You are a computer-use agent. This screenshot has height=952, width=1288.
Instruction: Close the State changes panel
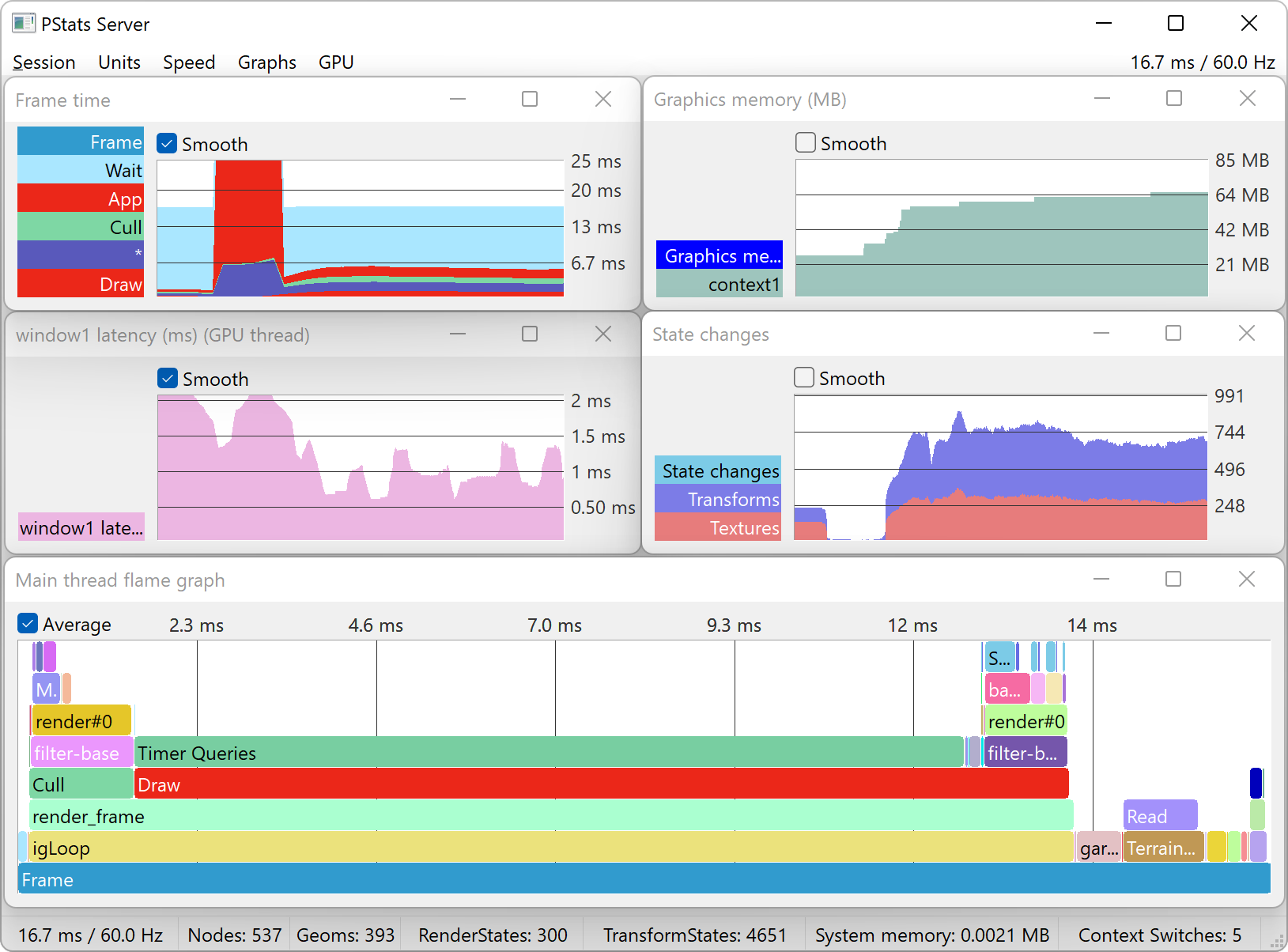(x=1247, y=334)
